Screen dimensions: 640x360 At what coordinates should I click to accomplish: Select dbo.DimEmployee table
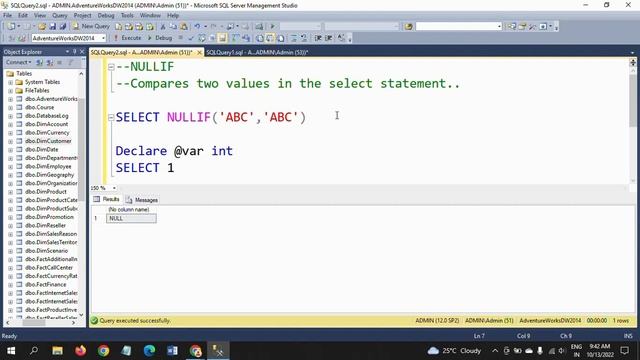click(48, 167)
